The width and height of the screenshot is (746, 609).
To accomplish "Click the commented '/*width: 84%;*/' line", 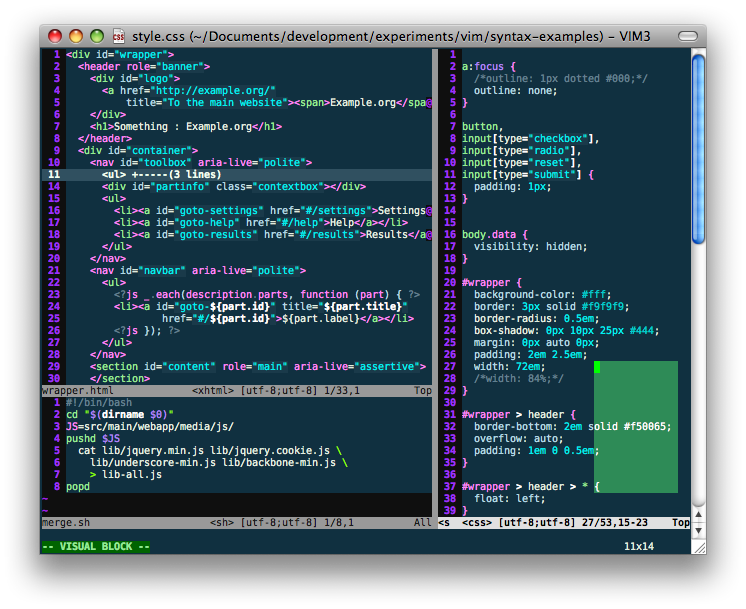I will click(x=519, y=379).
